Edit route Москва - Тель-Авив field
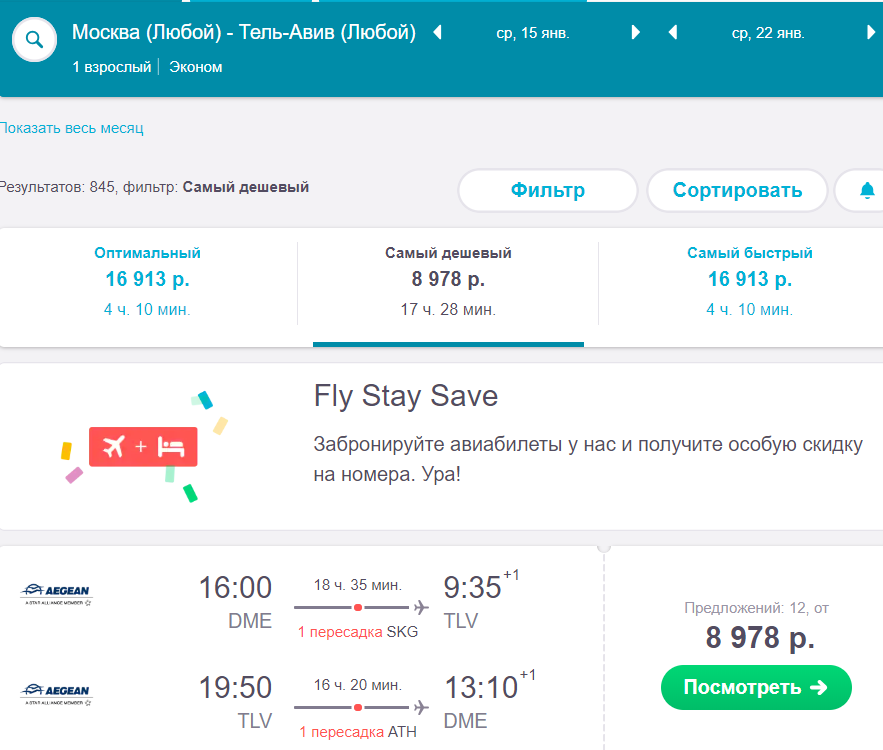Image resolution: width=883 pixels, height=750 pixels. [x=244, y=32]
